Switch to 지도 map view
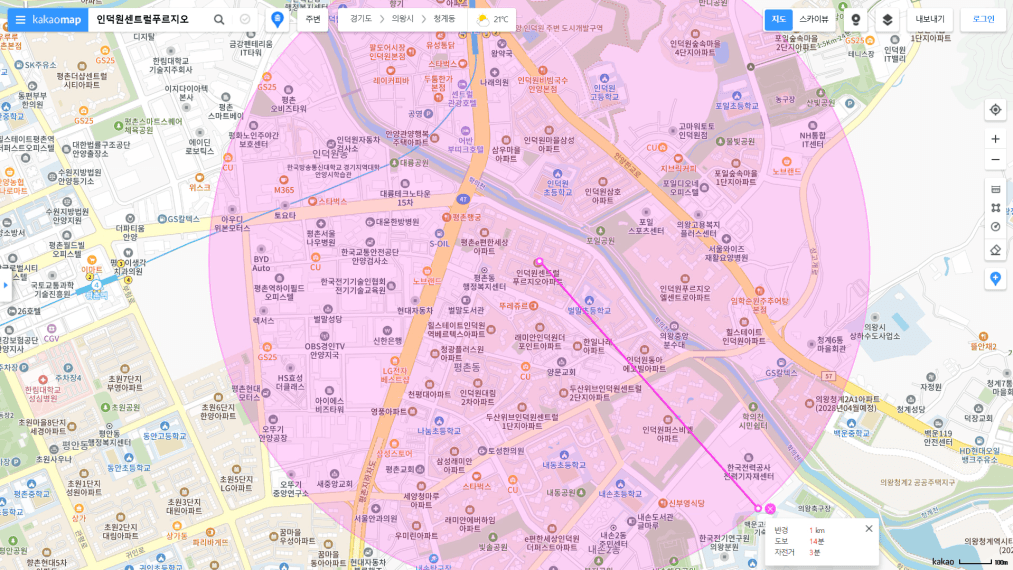 coord(778,19)
